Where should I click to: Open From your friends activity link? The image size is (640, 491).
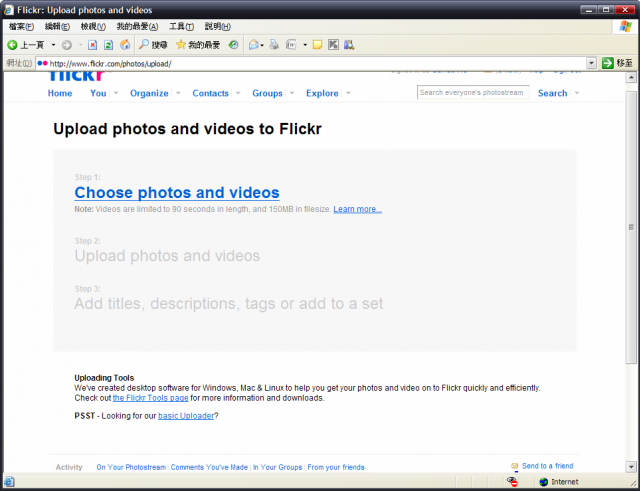pyautogui.click(x=336, y=467)
